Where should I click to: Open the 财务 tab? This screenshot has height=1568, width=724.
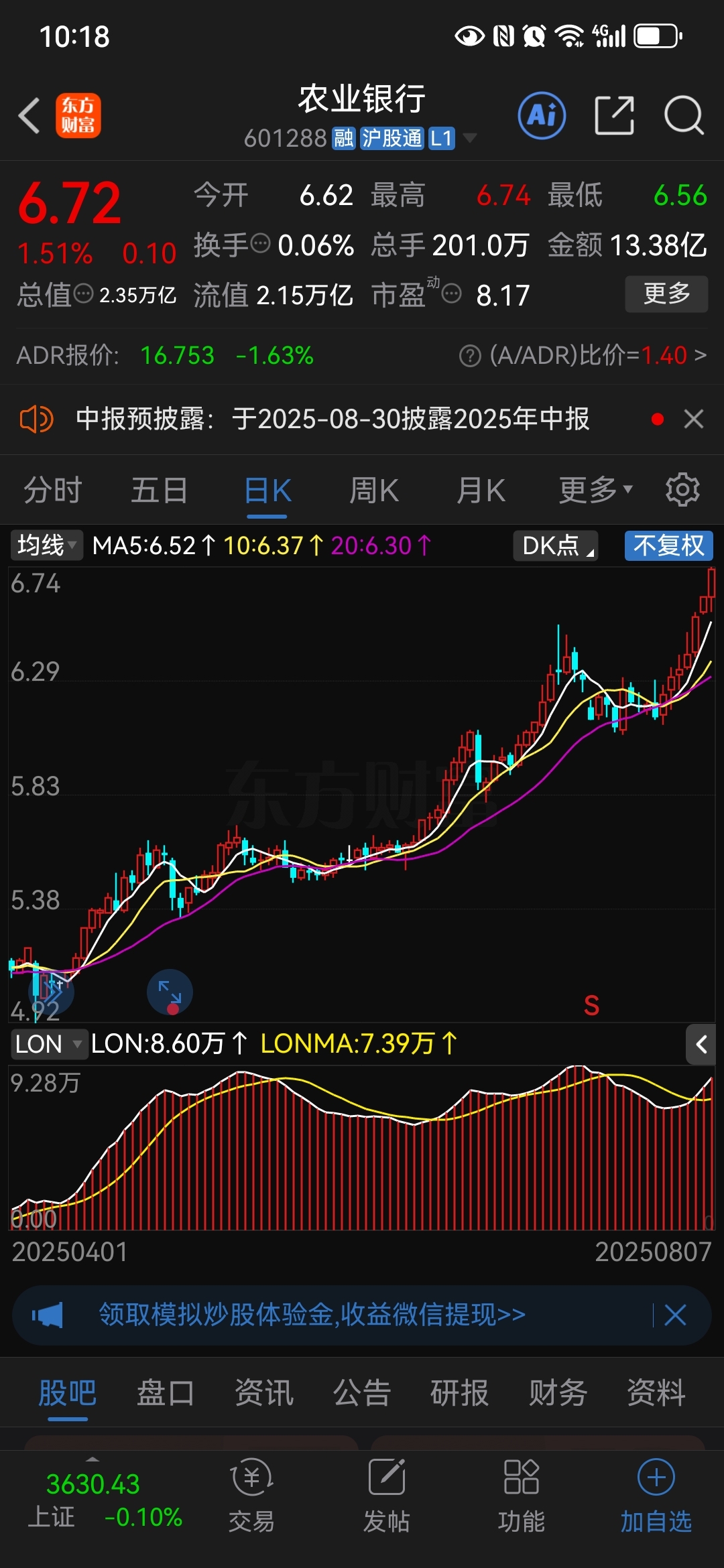coord(558,1393)
